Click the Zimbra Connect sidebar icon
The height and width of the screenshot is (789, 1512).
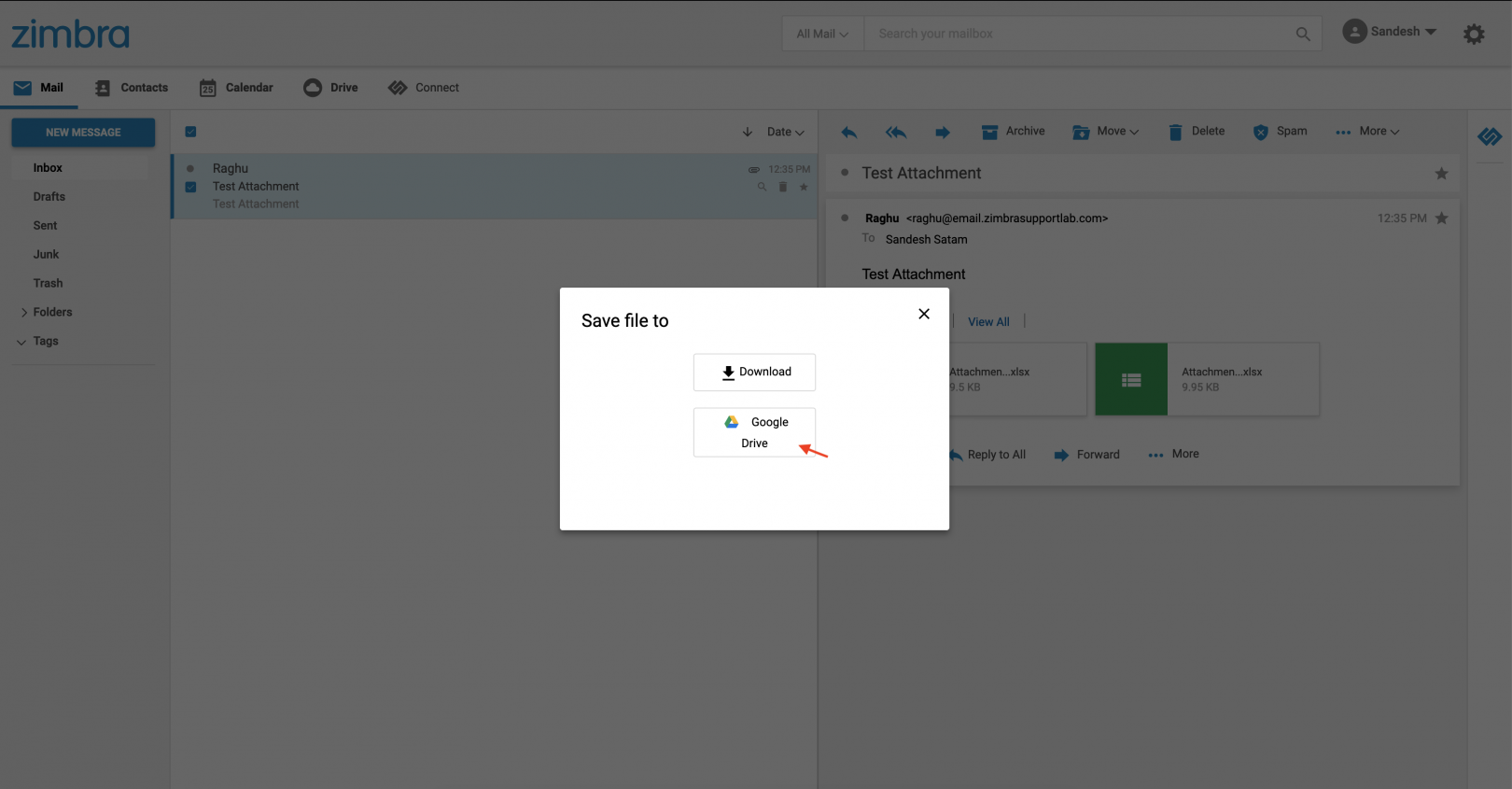pyautogui.click(x=1490, y=137)
